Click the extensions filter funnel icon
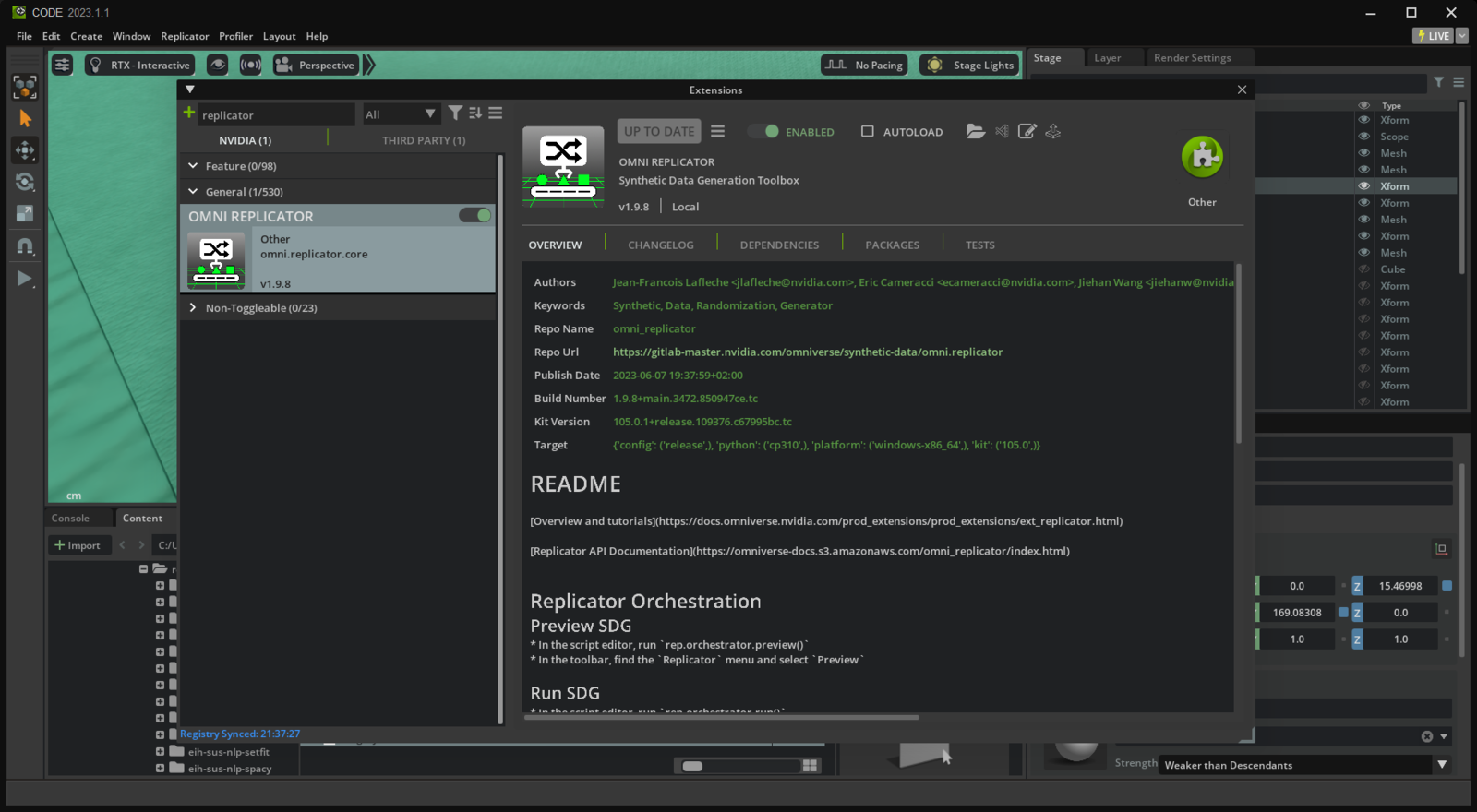The image size is (1477, 812). 455,113
